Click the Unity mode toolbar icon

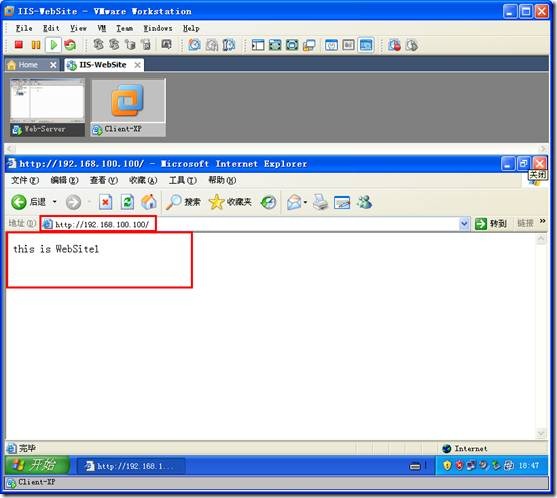click(x=309, y=45)
